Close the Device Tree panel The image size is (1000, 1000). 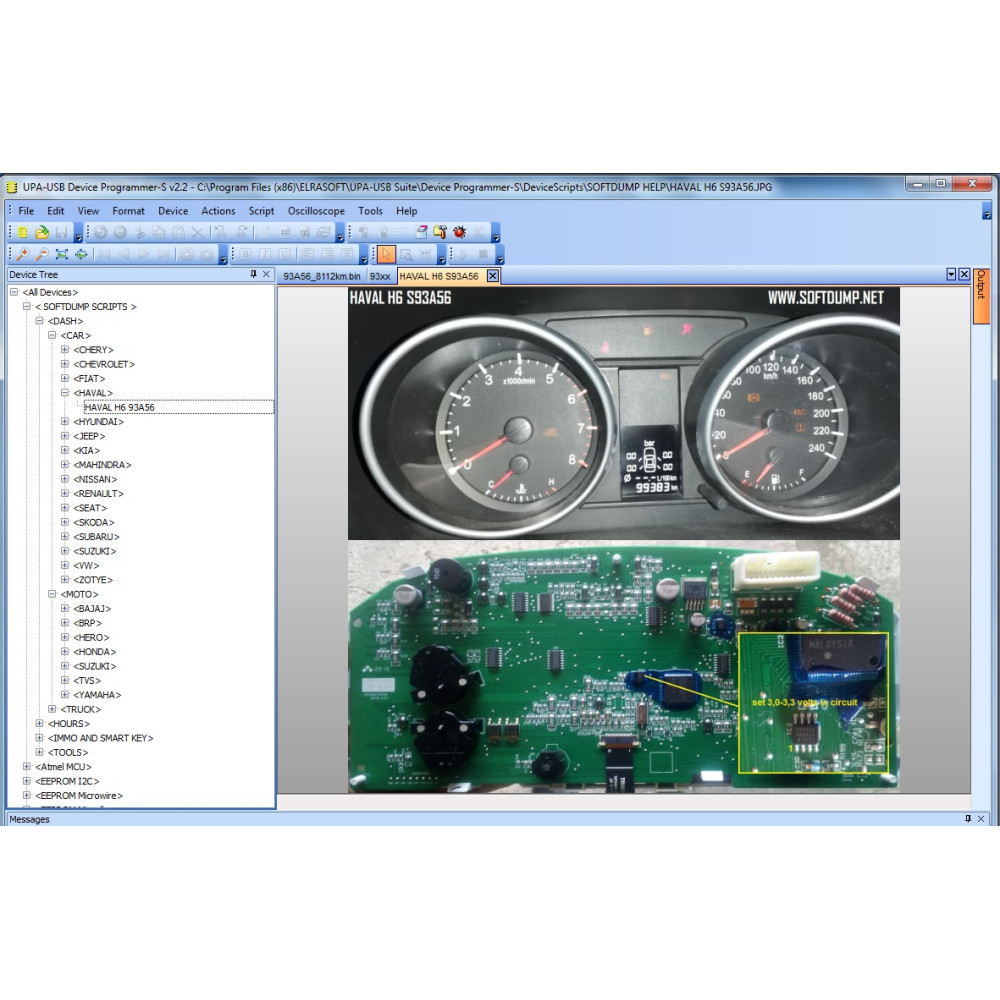tap(267, 274)
